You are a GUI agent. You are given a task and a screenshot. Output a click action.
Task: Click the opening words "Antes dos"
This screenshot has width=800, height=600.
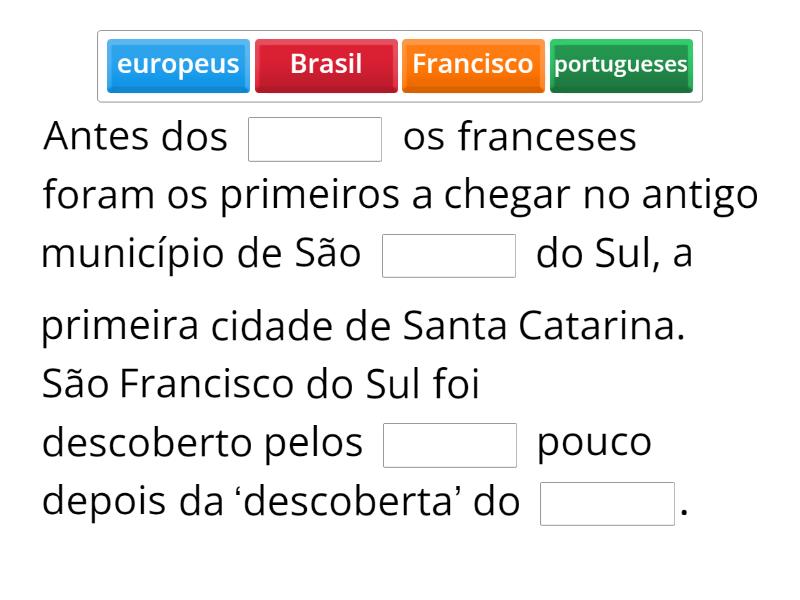136,138
